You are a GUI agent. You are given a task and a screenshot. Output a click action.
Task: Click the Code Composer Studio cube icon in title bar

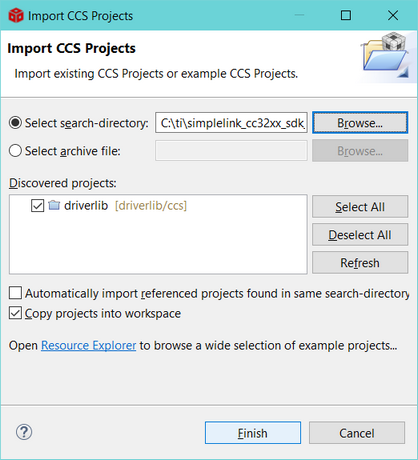pos(16,16)
